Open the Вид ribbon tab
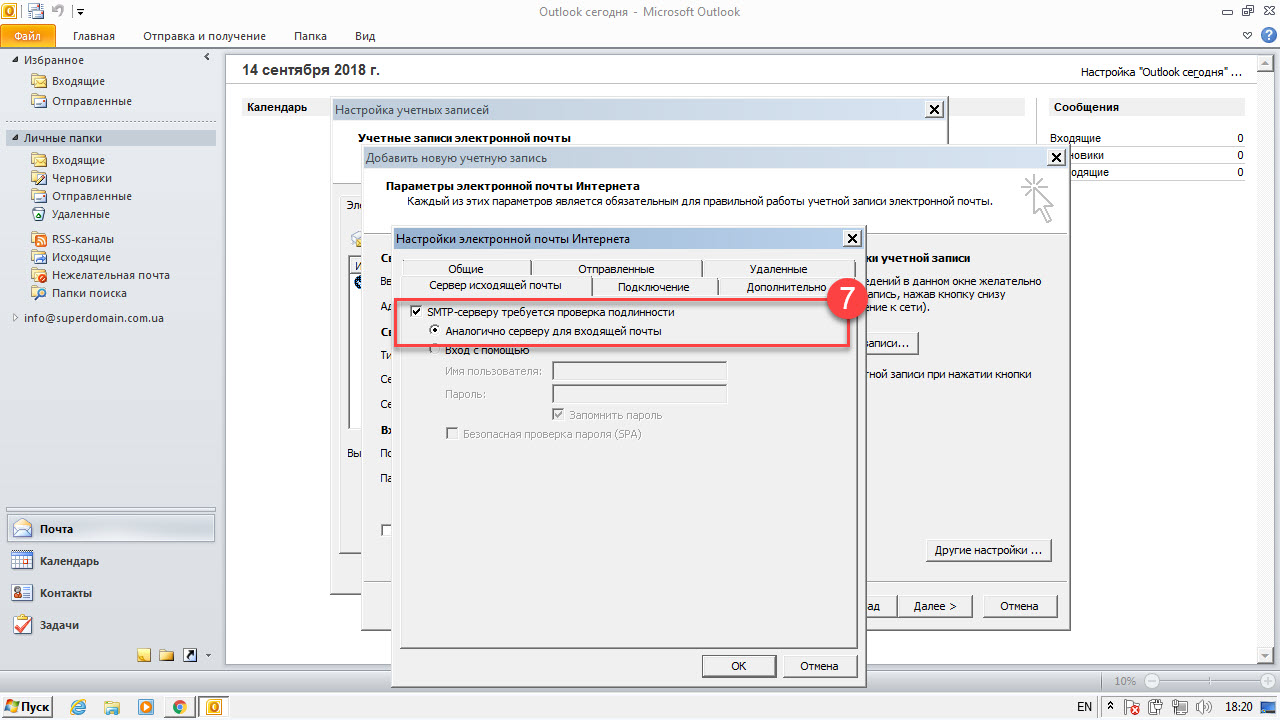 (365, 36)
